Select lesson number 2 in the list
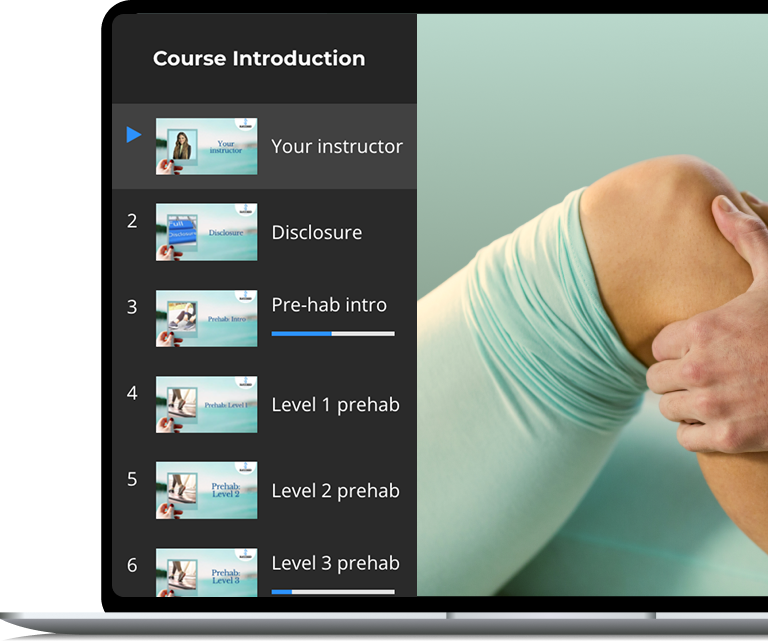Viewport: 768px width, 641px height. tap(132, 221)
